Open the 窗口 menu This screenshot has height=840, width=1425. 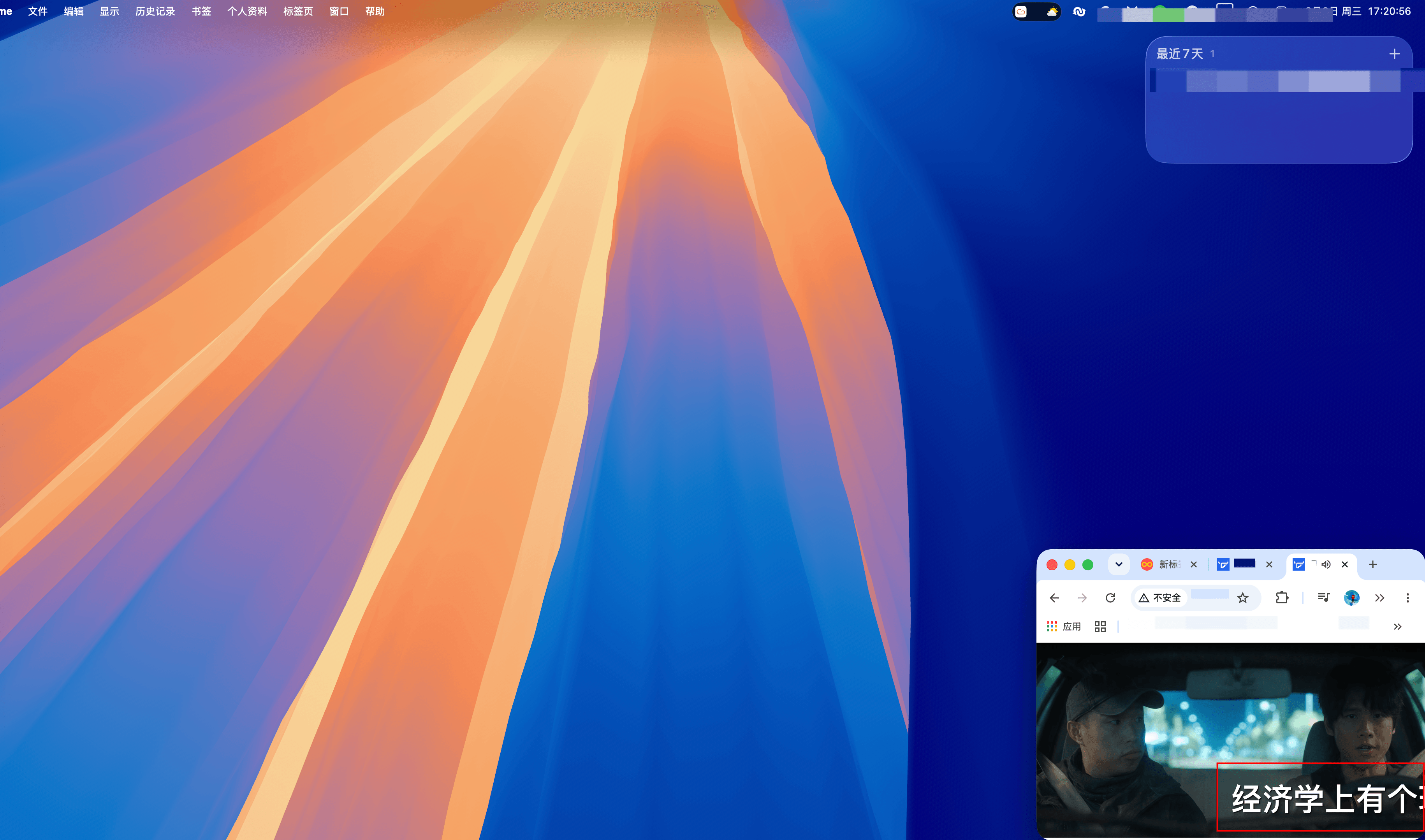[339, 11]
